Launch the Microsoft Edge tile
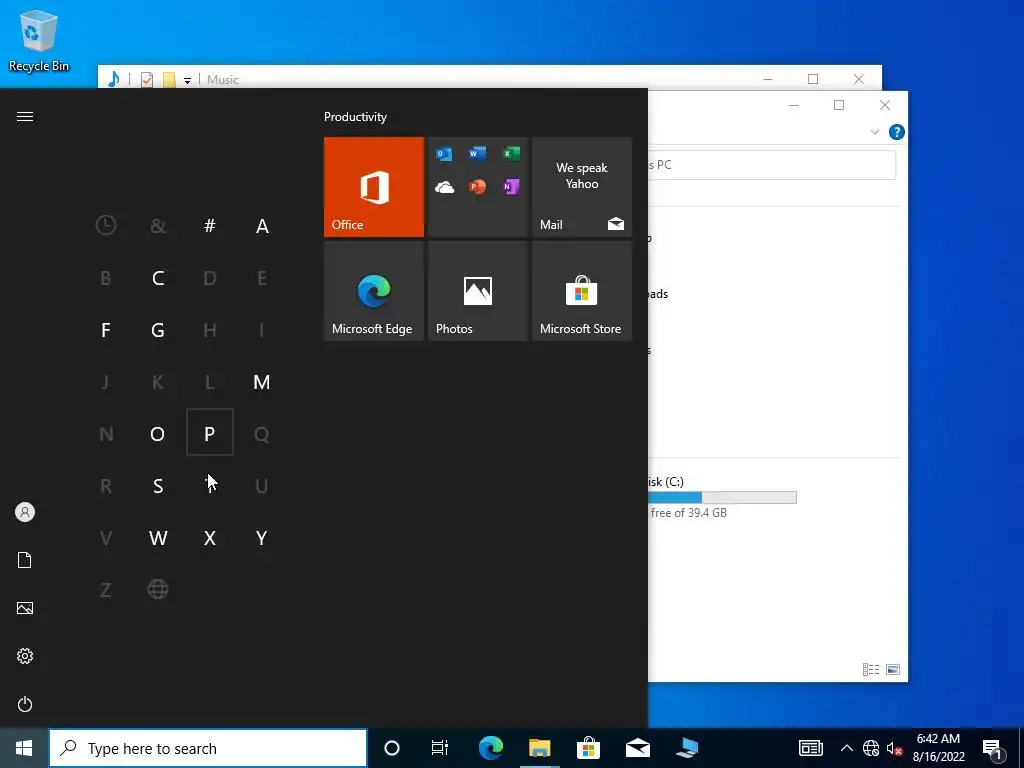Screen dimensions: 1024x768 point(374,291)
